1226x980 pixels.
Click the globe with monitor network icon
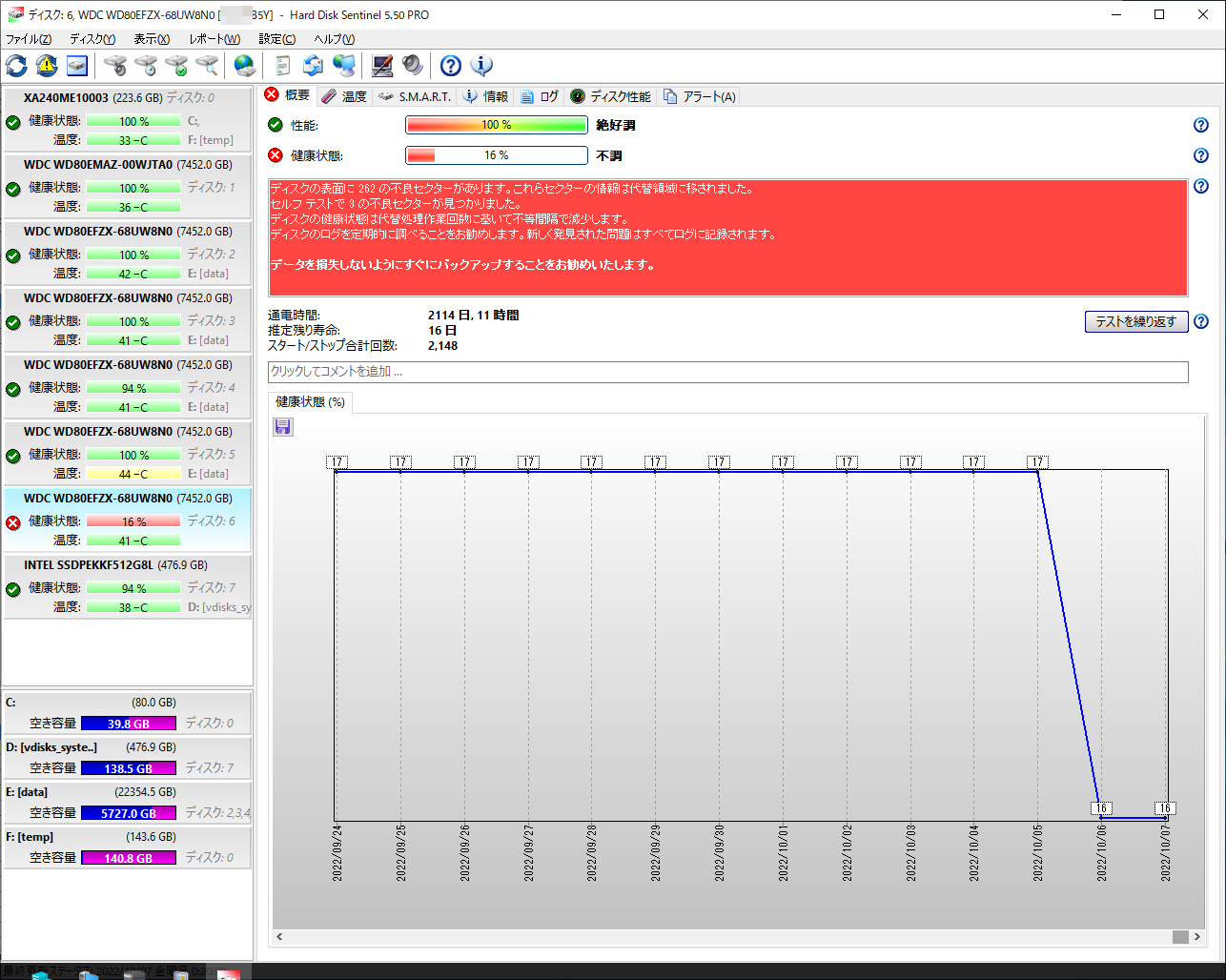344,65
